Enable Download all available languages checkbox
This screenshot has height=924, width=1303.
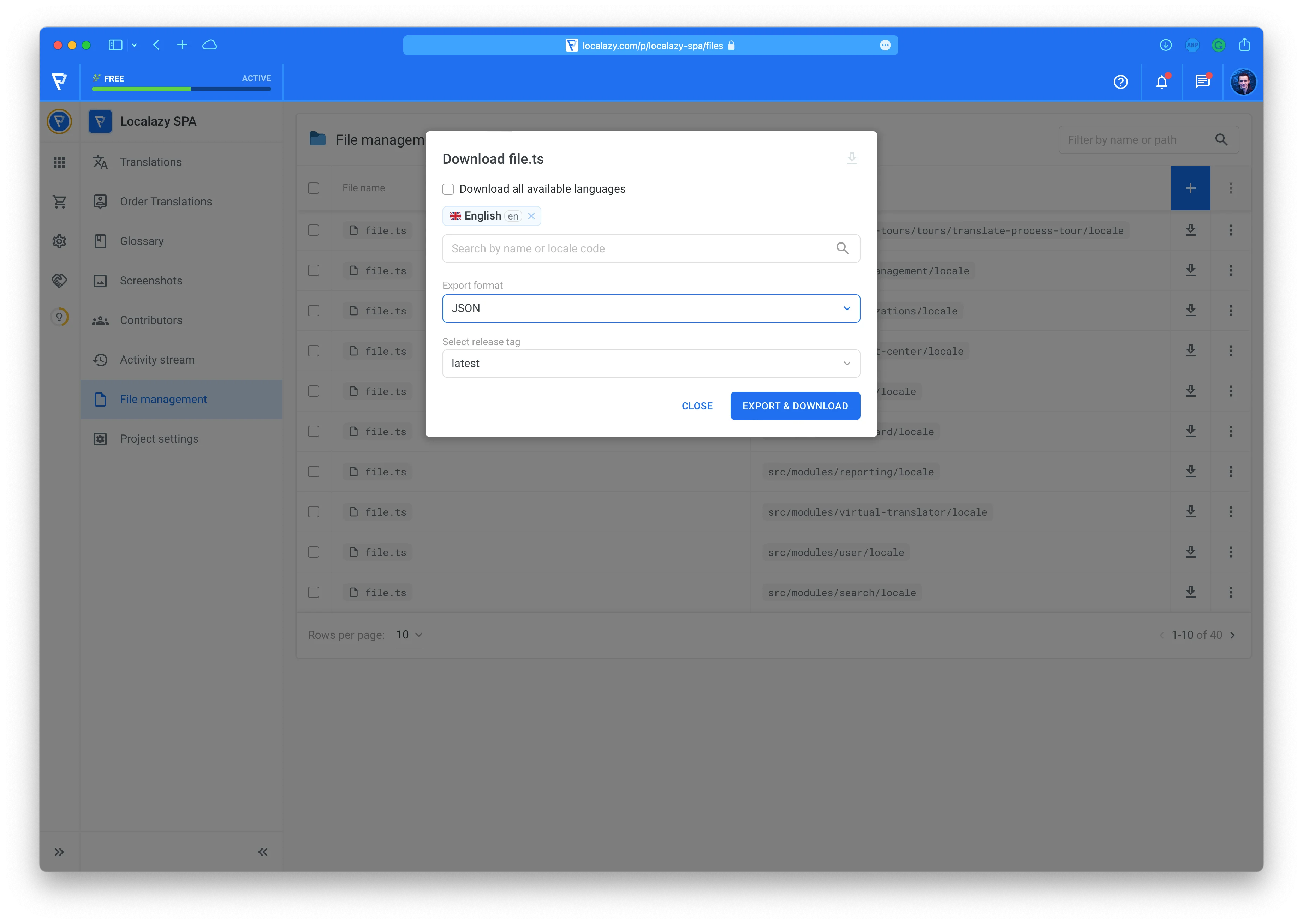pyautogui.click(x=448, y=189)
